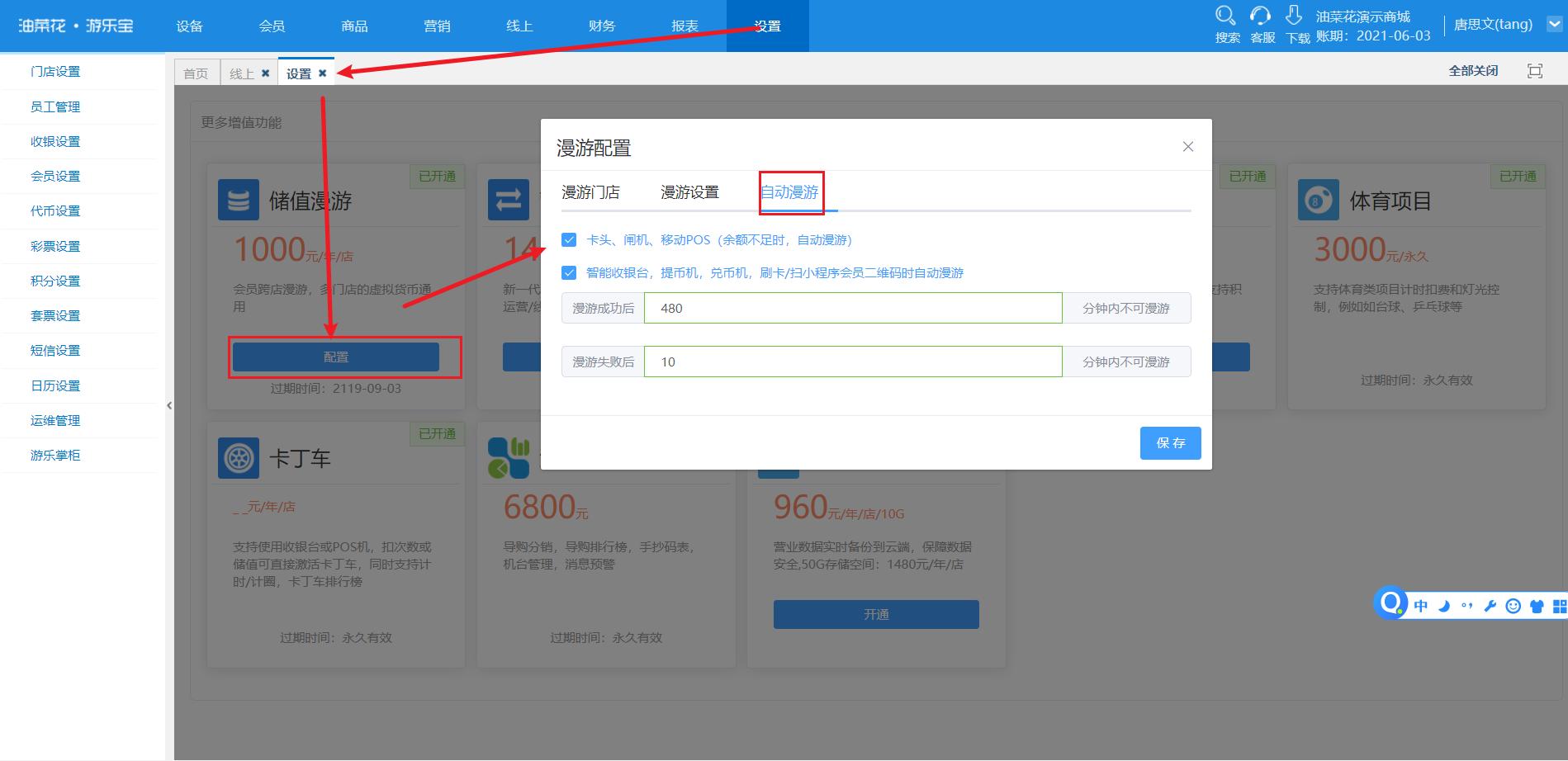Image resolution: width=1568 pixels, height=761 pixels.
Task: Open the 商品 top menu
Action: pyautogui.click(x=354, y=26)
